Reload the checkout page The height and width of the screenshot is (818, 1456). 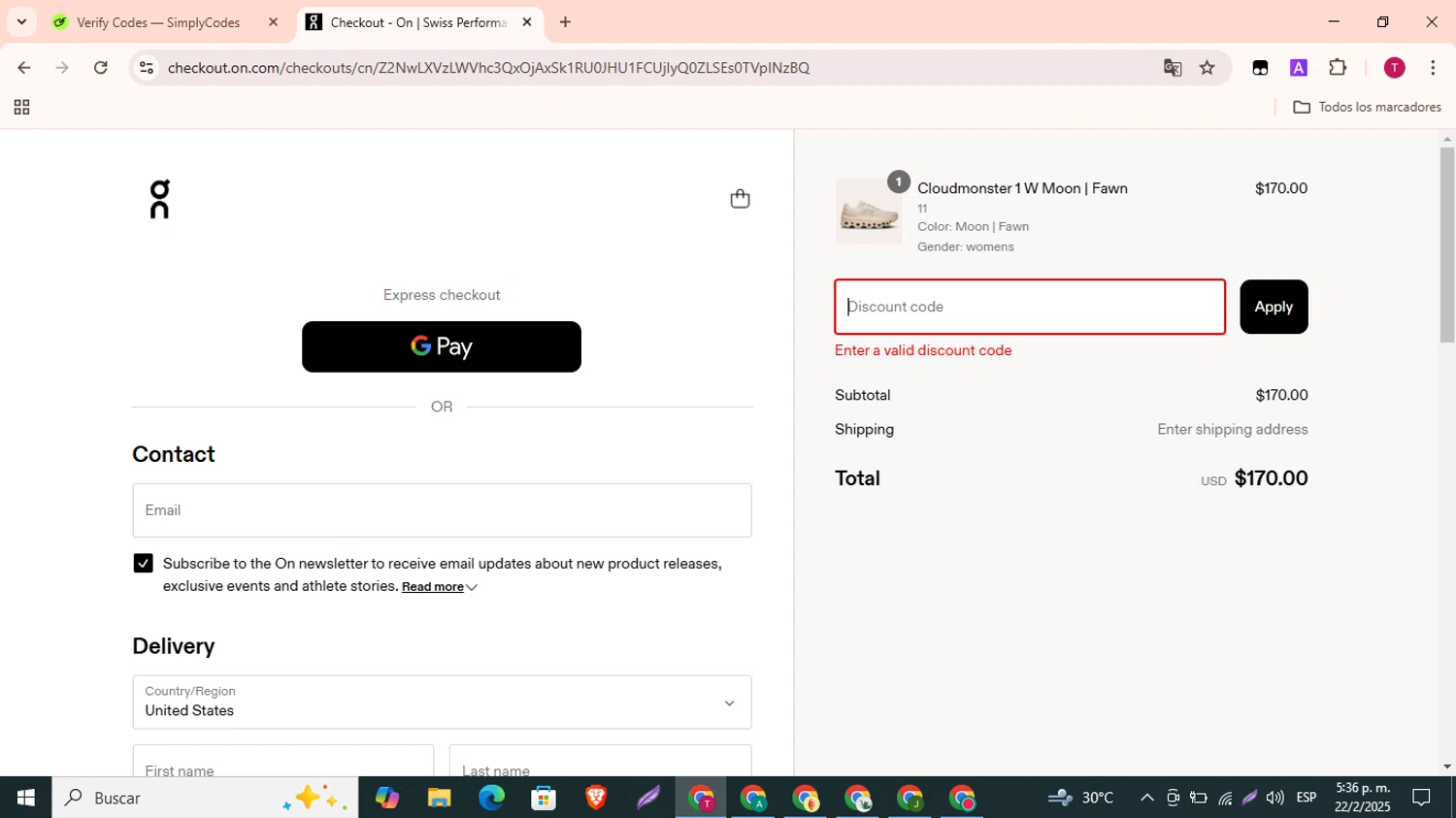pyautogui.click(x=101, y=68)
